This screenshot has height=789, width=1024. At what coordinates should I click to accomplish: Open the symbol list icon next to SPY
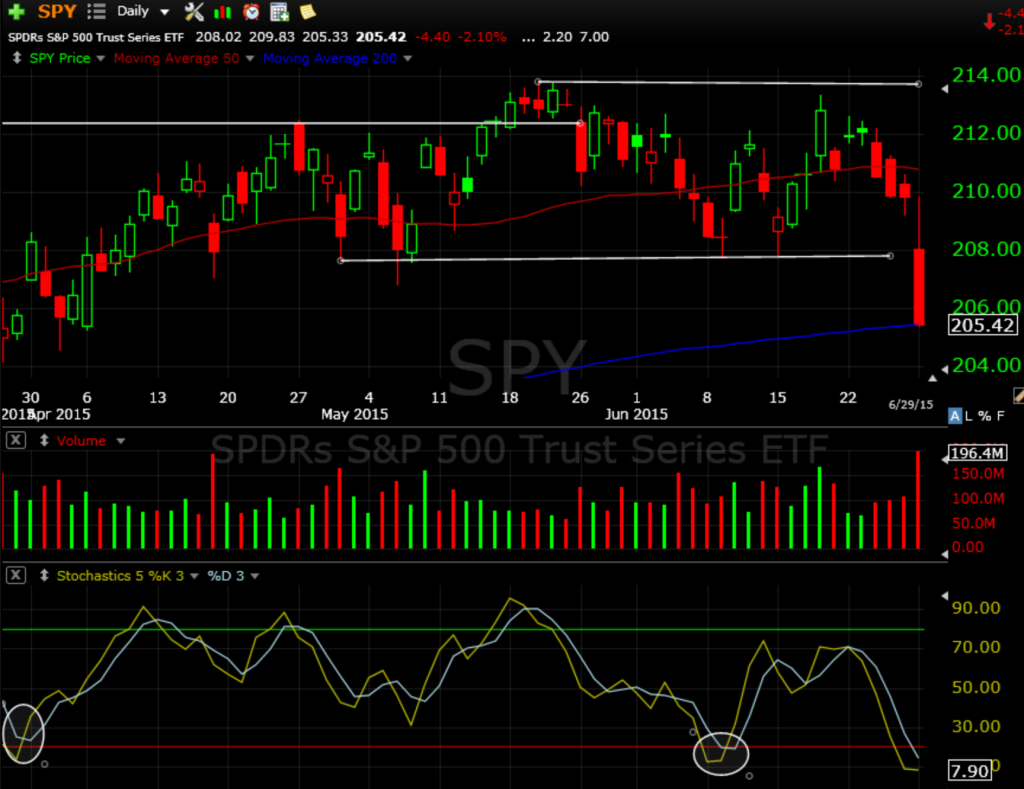[x=96, y=11]
